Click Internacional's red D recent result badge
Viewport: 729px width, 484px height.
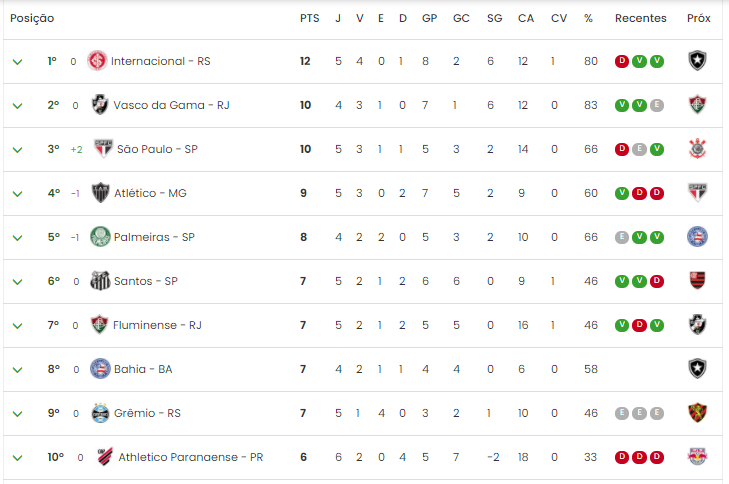tap(622, 61)
